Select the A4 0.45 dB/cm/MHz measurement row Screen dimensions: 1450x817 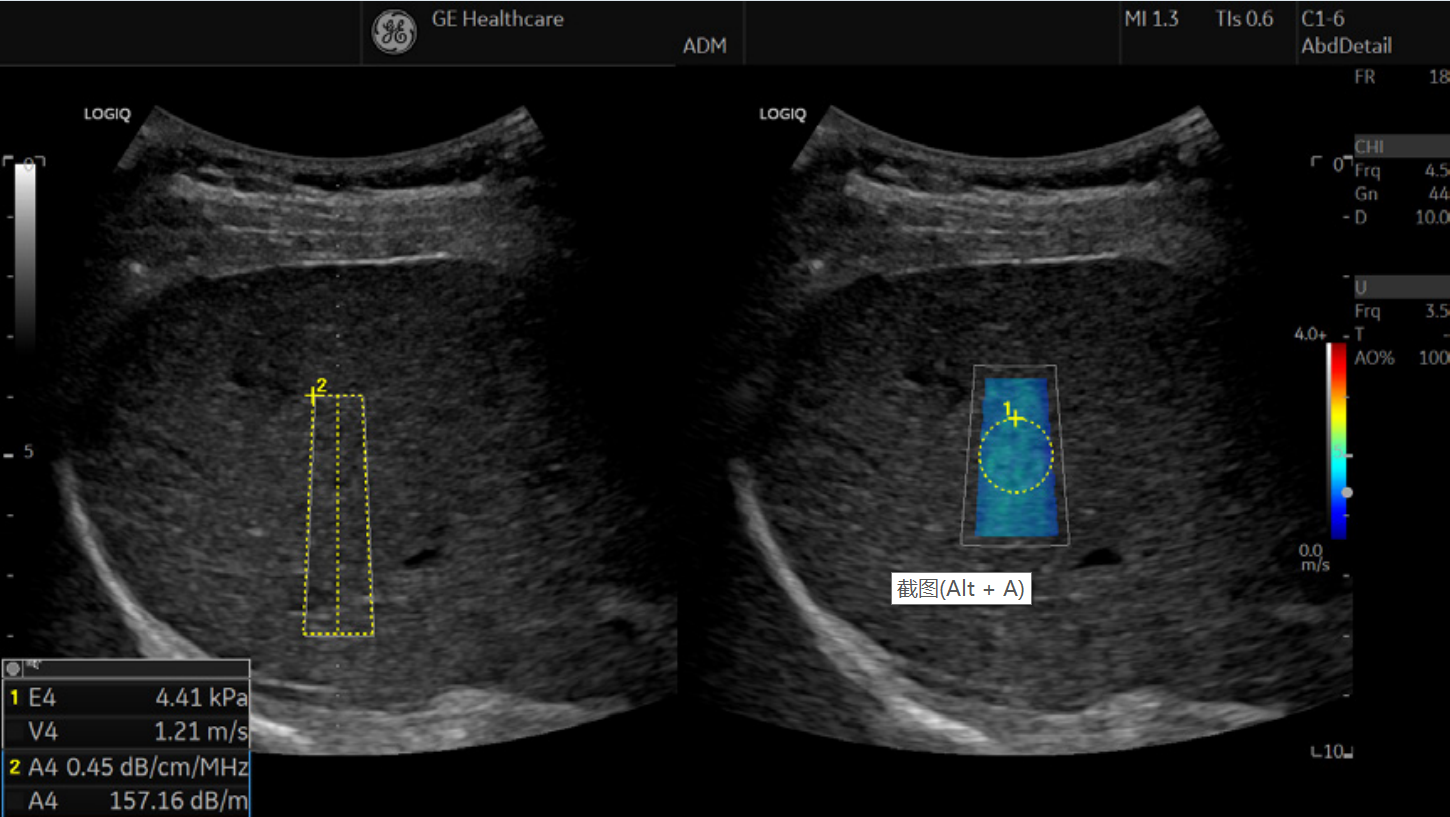click(x=126, y=767)
